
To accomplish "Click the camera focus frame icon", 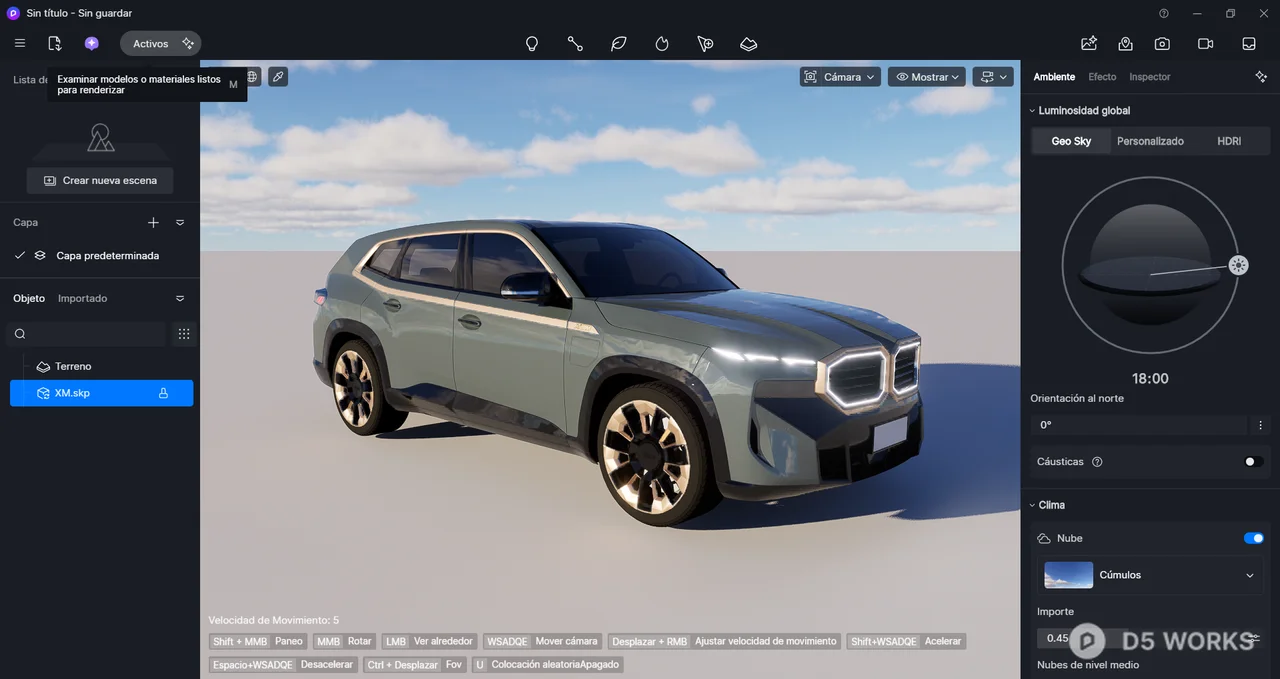I will point(811,77).
